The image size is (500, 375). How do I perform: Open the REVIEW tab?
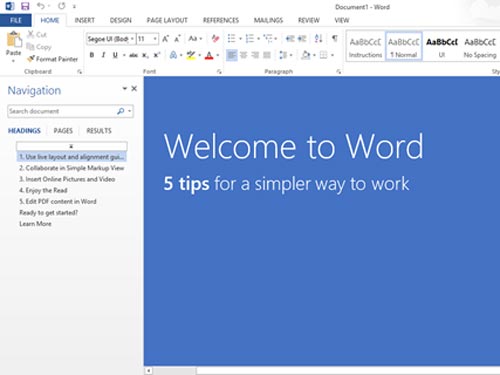[309, 20]
